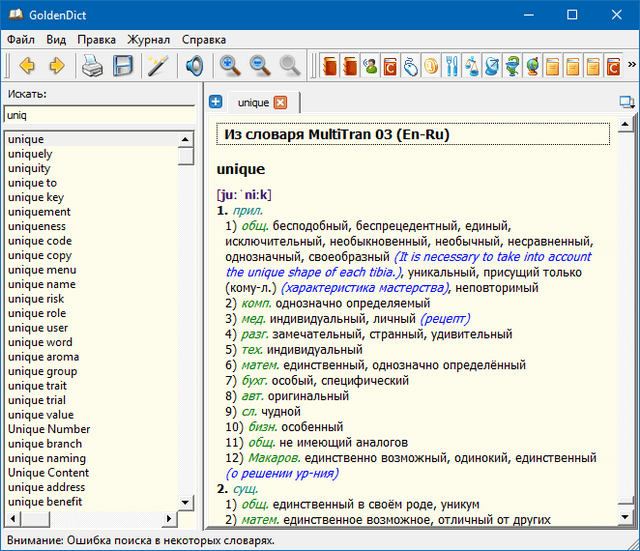Image resolution: width=640 pixels, height=551 pixels.
Task: Click the forward navigation arrow icon
Action: tap(57, 67)
